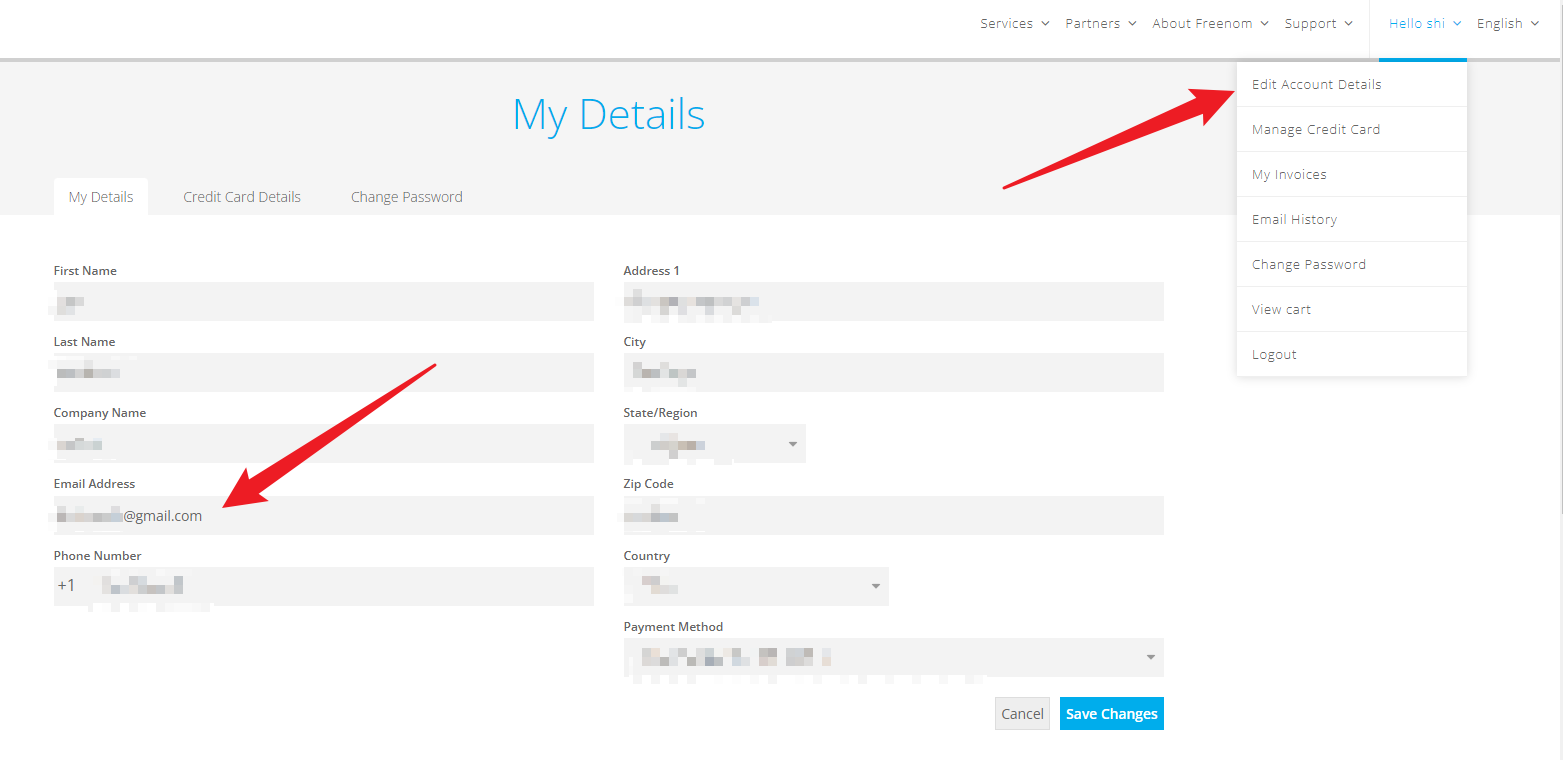Open the Services dropdown menu
Viewport: 1563px width, 760px height.
coord(1014,24)
